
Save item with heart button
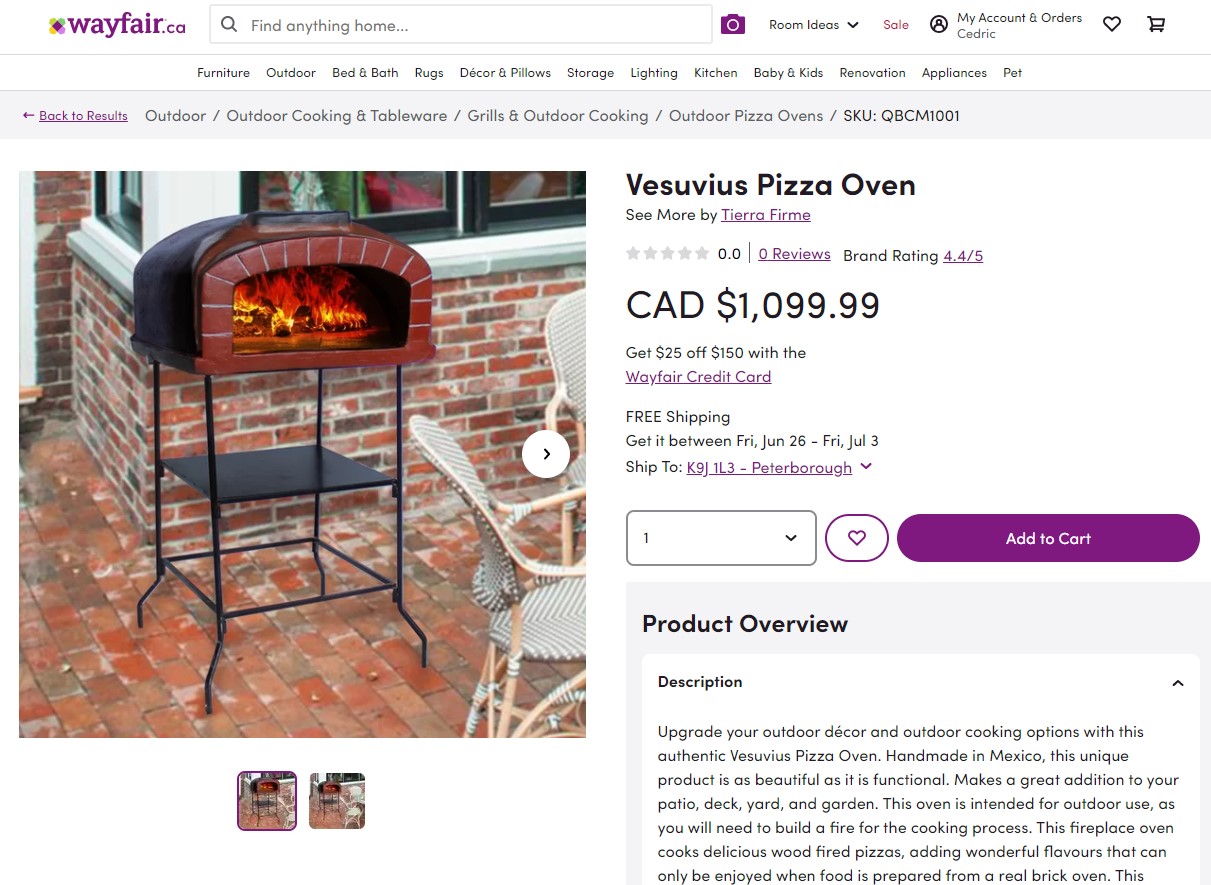(857, 538)
